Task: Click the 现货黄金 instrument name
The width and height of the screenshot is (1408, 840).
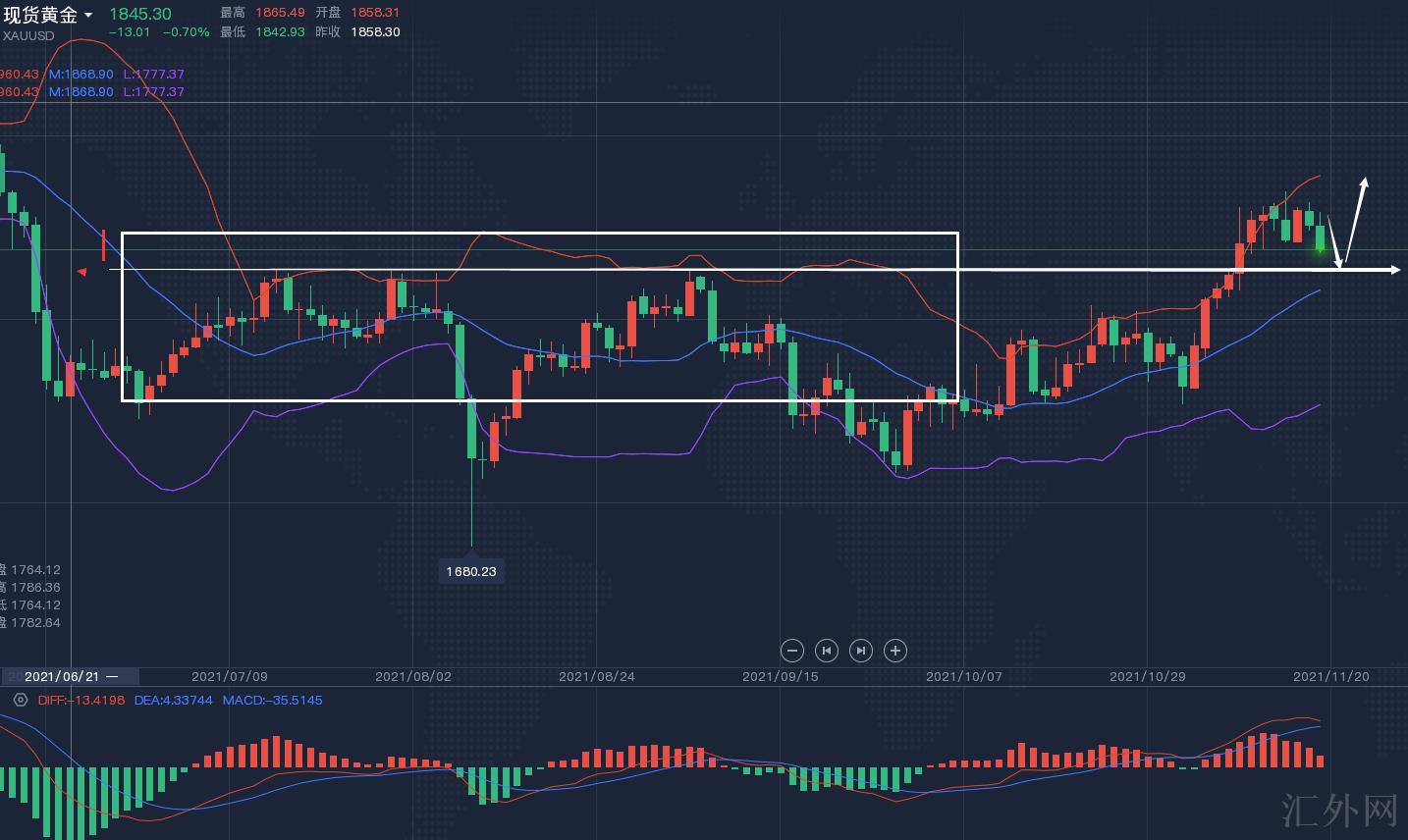Action: pos(40,16)
